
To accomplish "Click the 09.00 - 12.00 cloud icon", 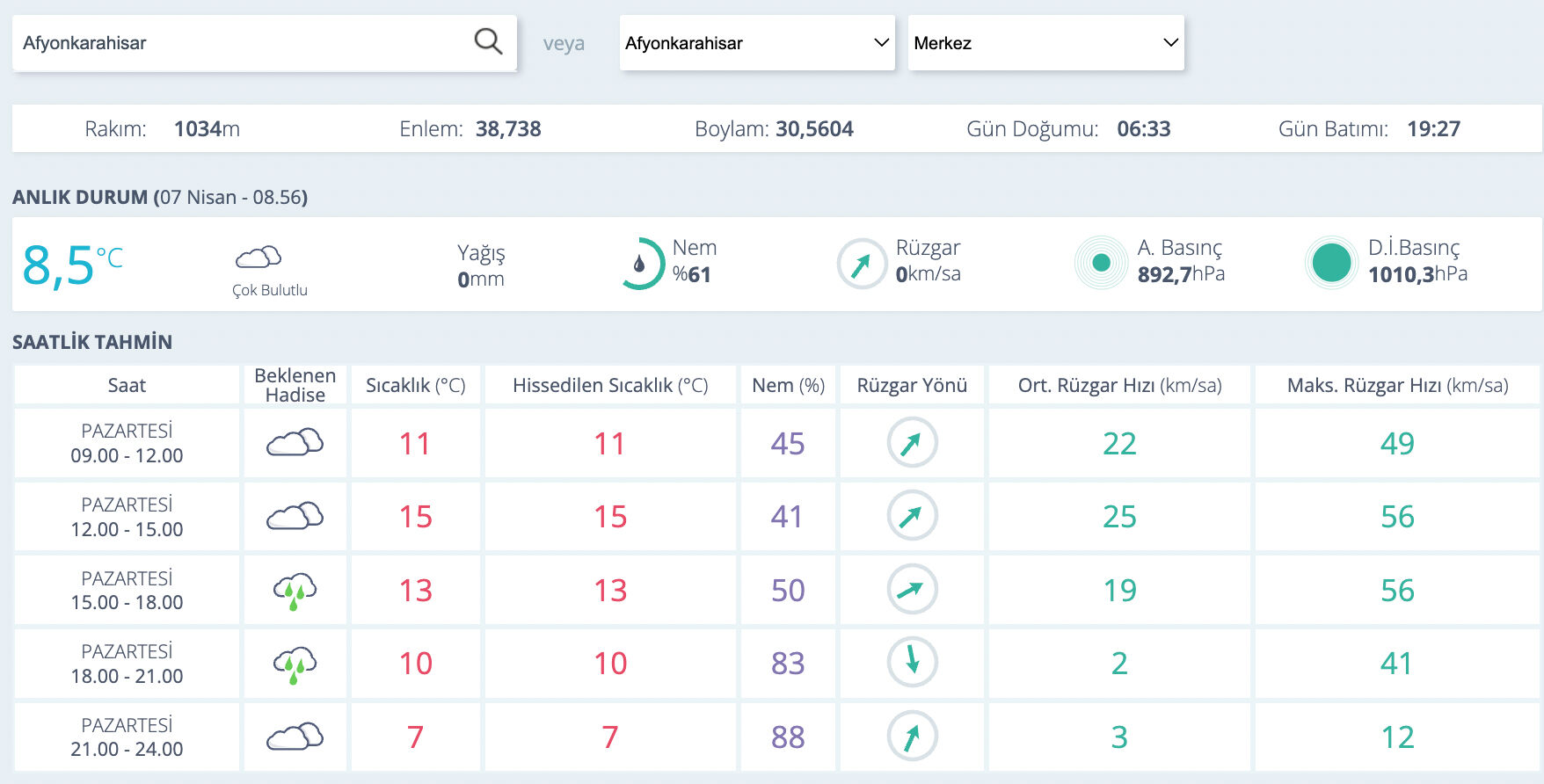I will 295,443.
